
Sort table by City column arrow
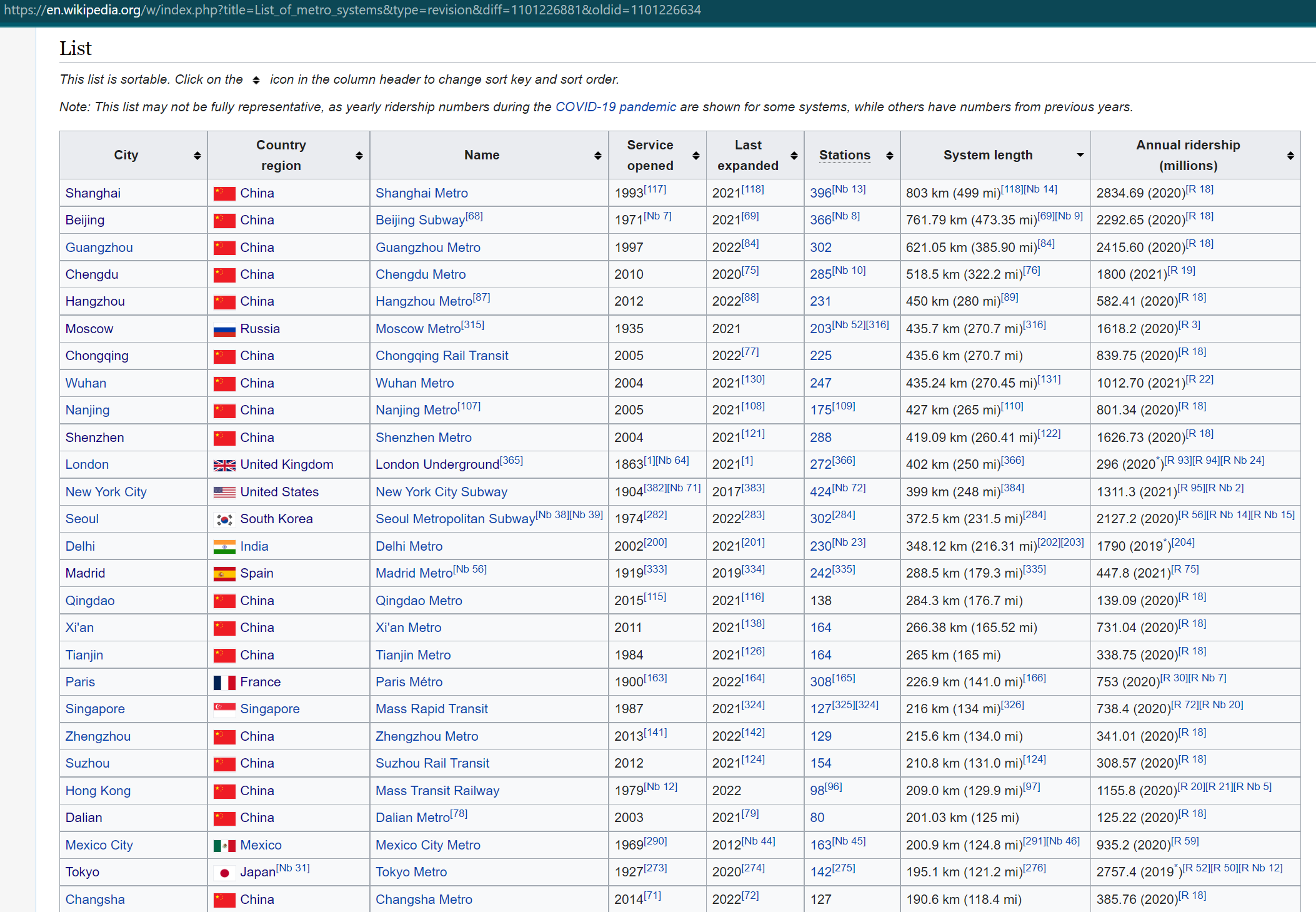click(x=197, y=156)
